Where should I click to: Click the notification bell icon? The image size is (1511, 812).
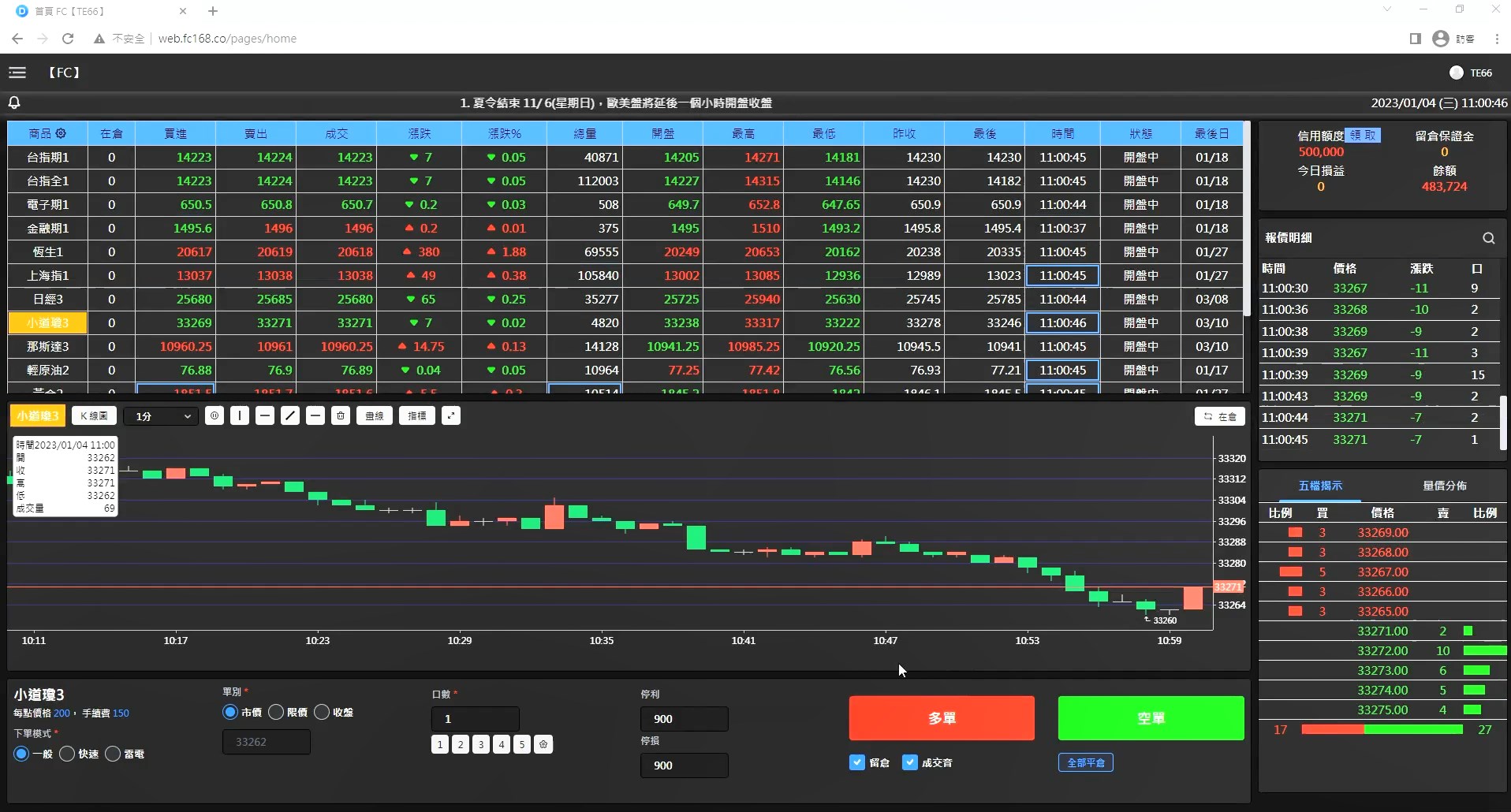point(14,102)
